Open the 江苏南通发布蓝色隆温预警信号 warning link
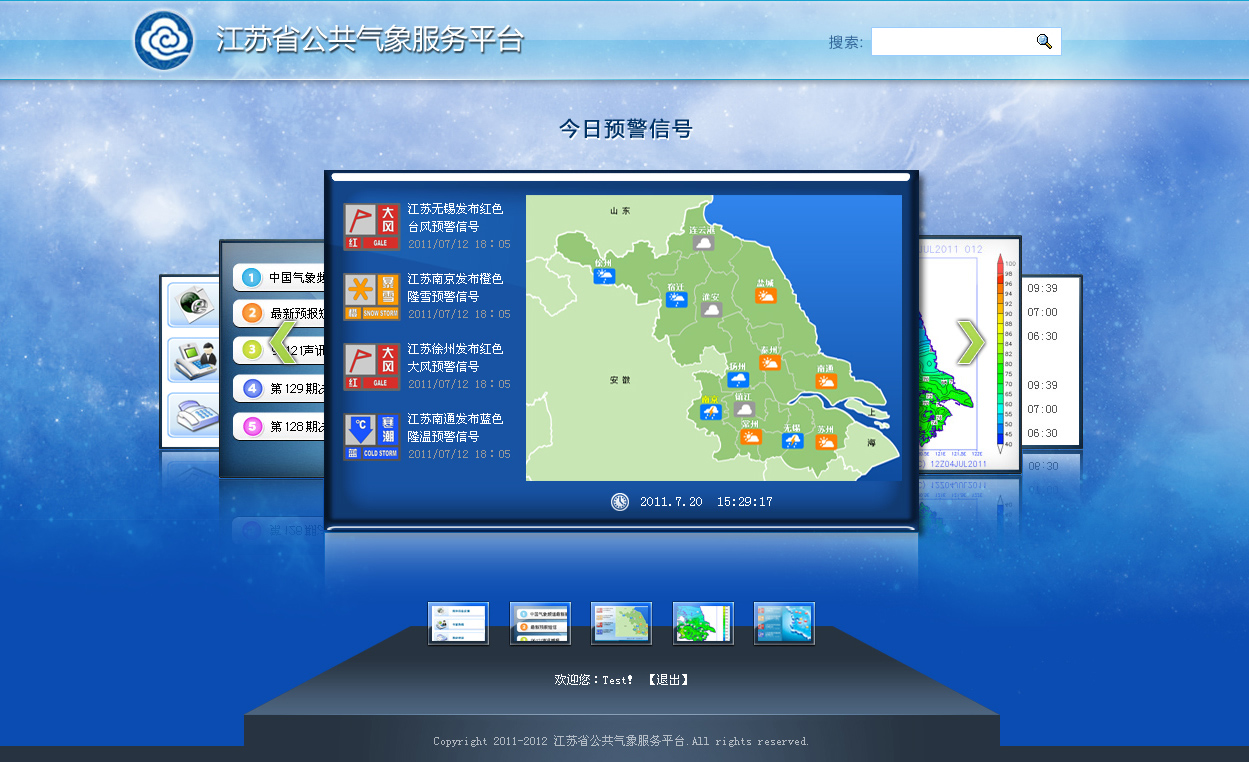 click(455, 428)
